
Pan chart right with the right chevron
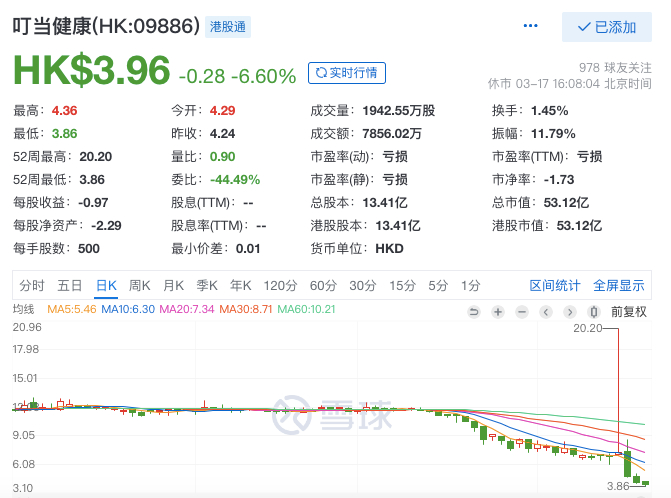(x=570, y=312)
